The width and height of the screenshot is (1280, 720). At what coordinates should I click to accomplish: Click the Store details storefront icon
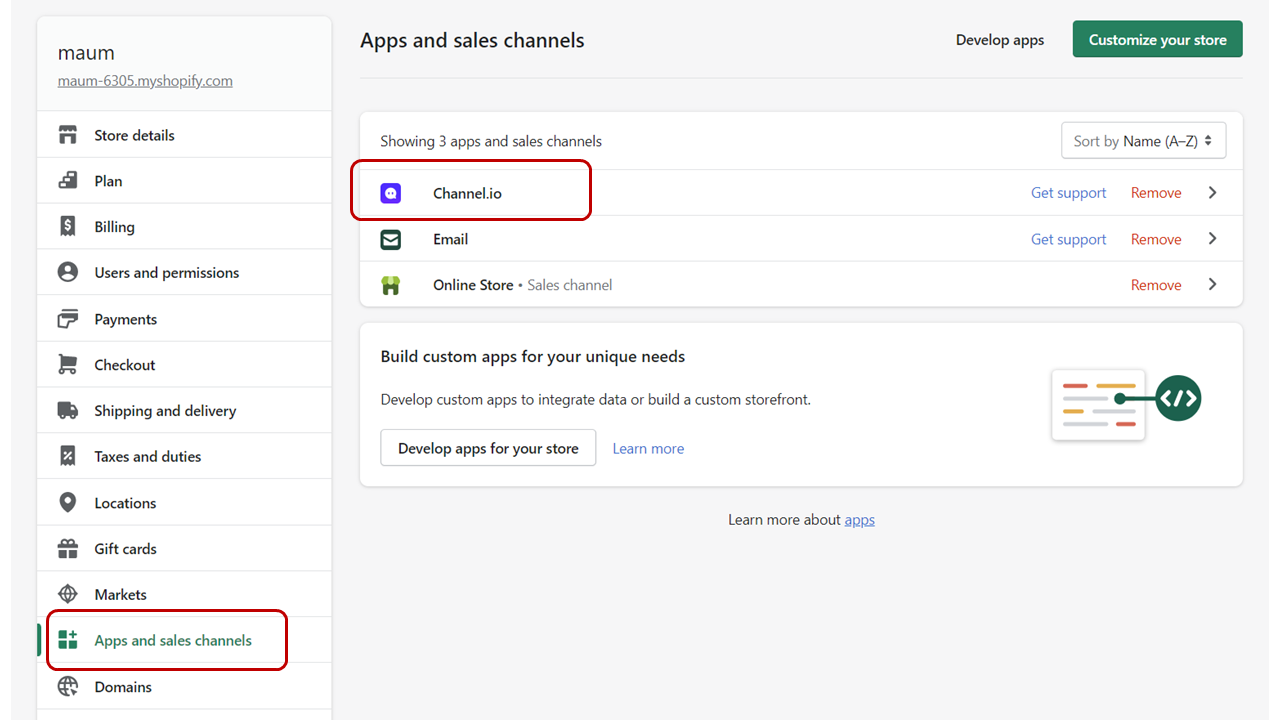point(68,135)
